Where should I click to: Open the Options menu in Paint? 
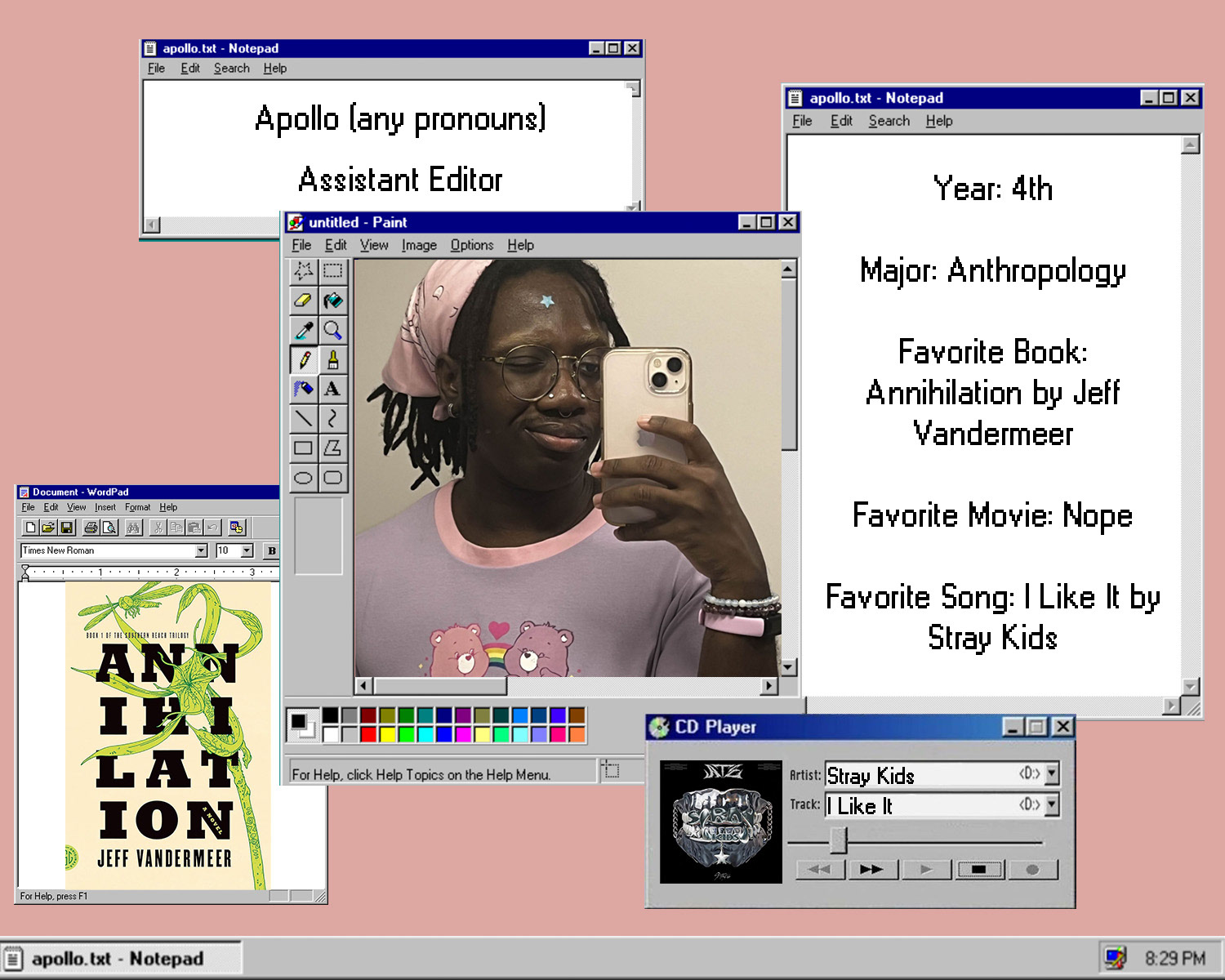[472, 245]
